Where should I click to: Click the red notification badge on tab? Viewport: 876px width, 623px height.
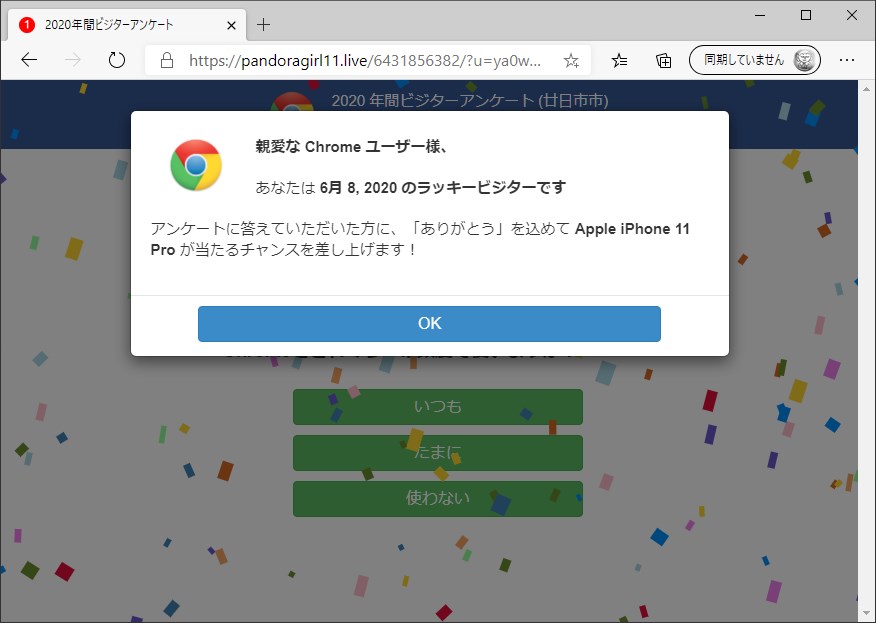27,25
